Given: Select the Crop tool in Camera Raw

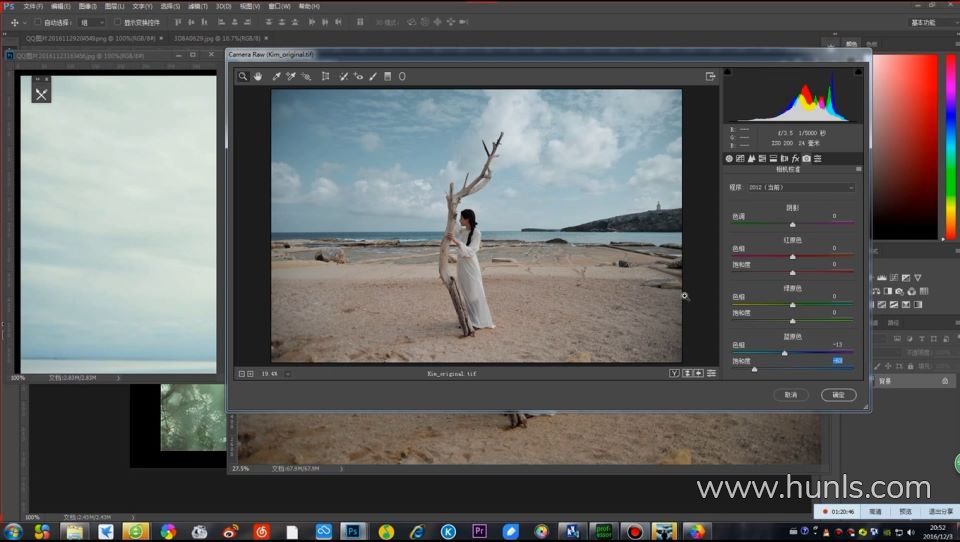Looking at the screenshot, I should click(x=325, y=76).
